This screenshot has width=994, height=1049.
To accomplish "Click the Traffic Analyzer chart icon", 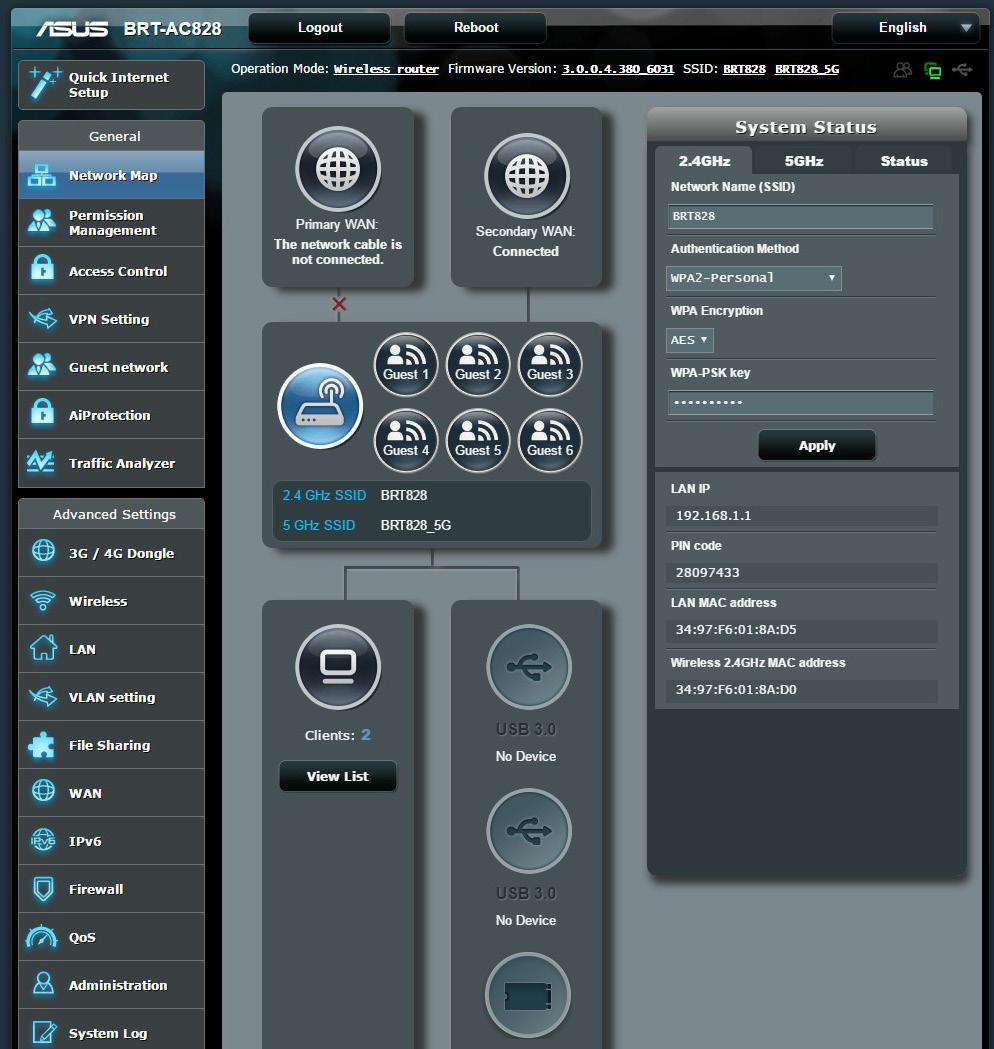I will (41, 462).
